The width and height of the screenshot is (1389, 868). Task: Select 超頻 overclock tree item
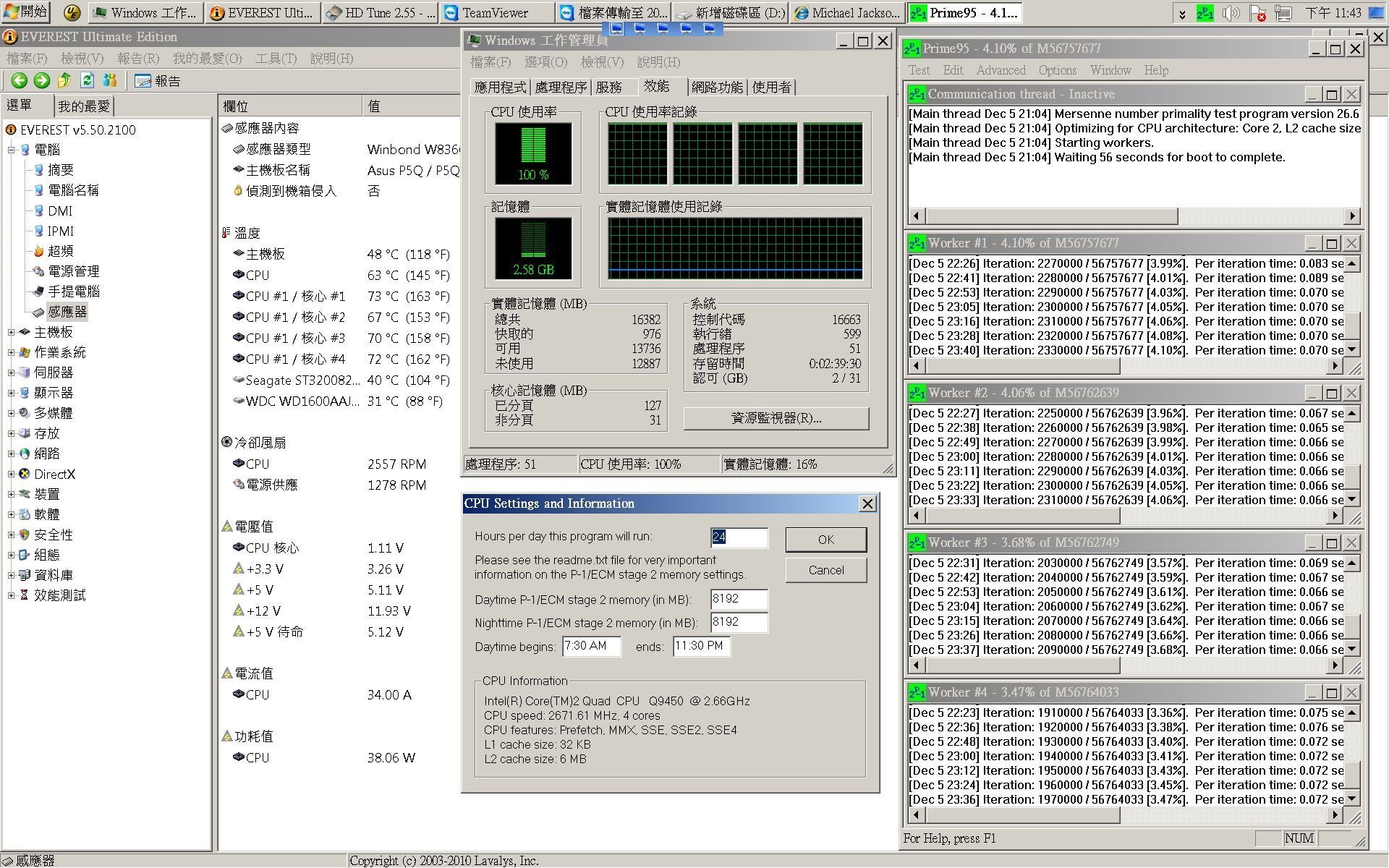[x=61, y=251]
